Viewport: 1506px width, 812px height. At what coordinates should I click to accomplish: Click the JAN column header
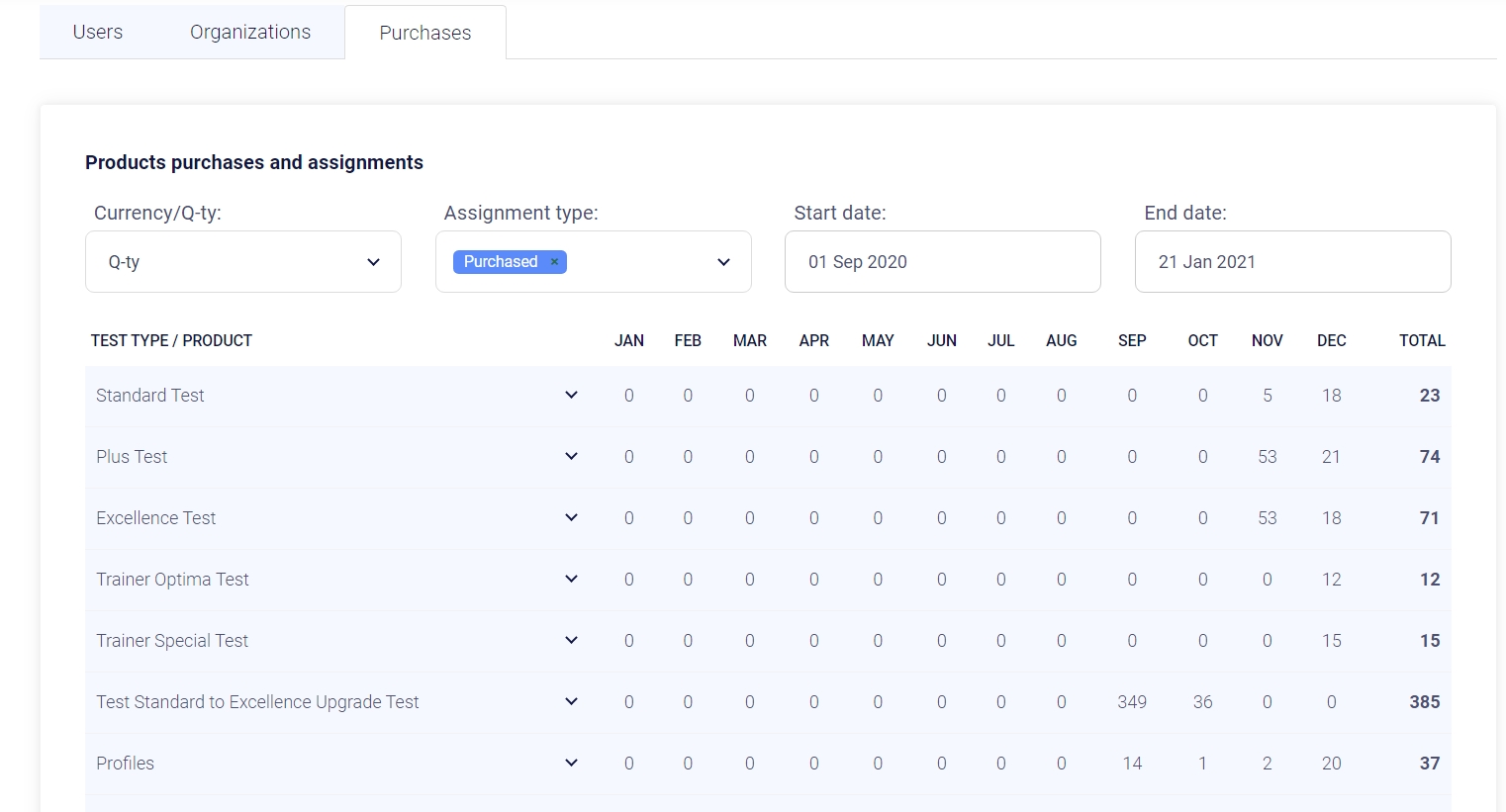pyautogui.click(x=629, y=340)
